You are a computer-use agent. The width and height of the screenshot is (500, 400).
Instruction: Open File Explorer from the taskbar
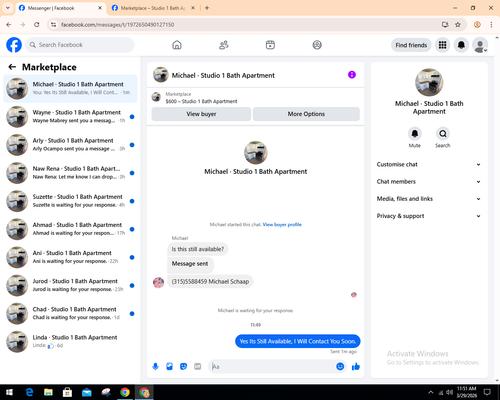48,392
